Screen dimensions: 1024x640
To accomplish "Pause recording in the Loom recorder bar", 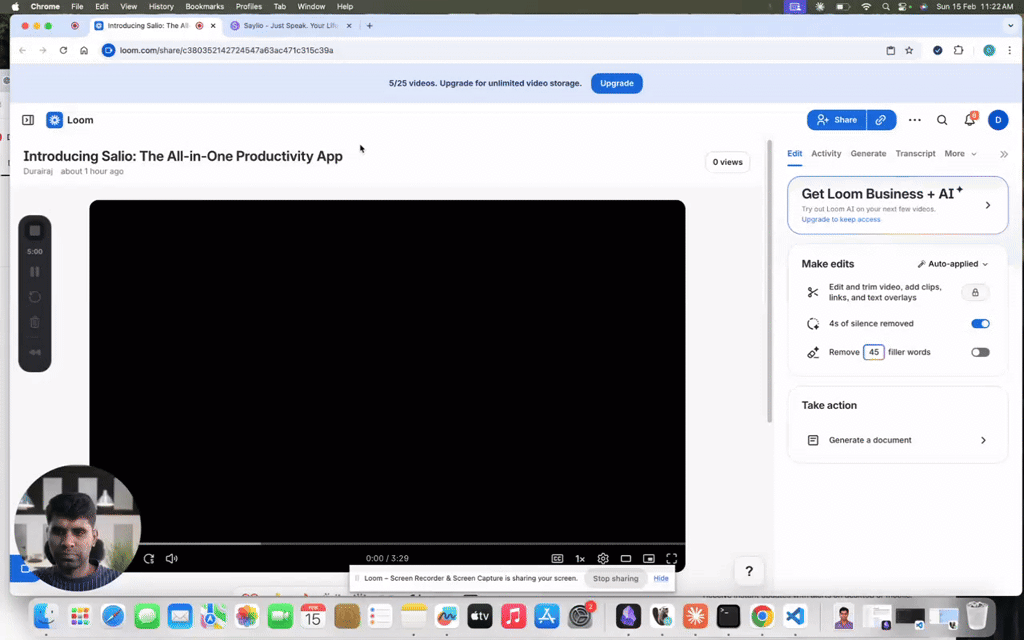I will point(35,272).
